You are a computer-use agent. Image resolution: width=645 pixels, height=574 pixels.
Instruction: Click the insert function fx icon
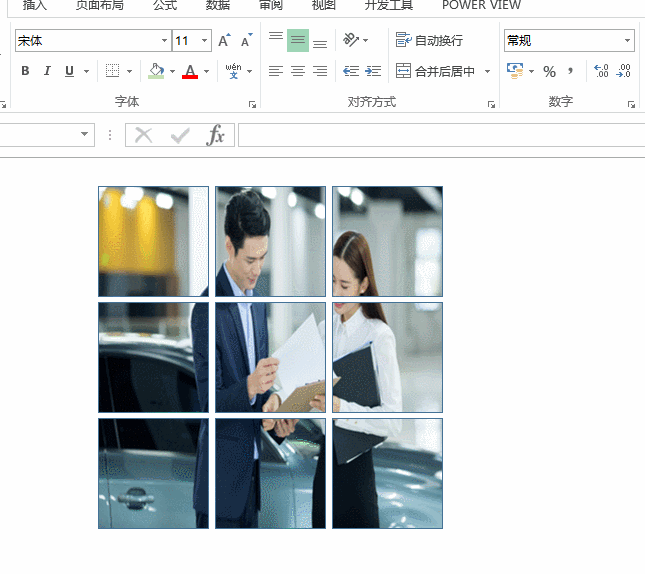coord(215,135)
